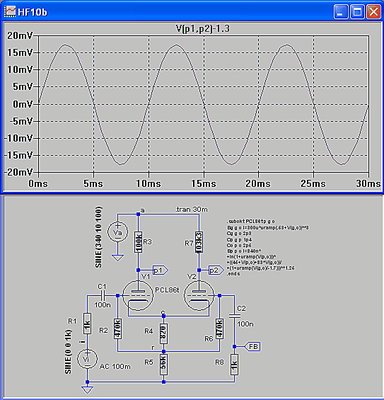The width and height of the screenshot is (384, 400).
Task: Click the 15ms time axis label
Action: click(x=203, y=184)
